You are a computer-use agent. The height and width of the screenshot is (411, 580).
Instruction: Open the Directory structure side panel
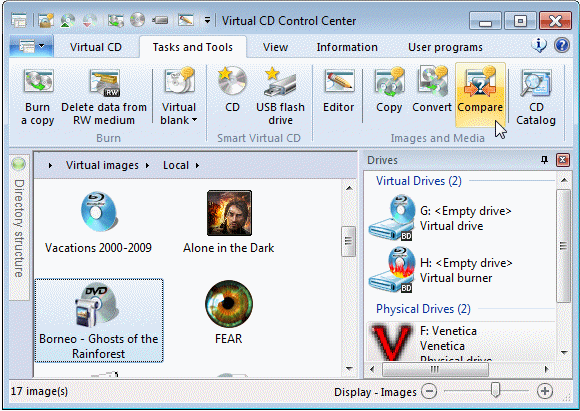[19, 228]
